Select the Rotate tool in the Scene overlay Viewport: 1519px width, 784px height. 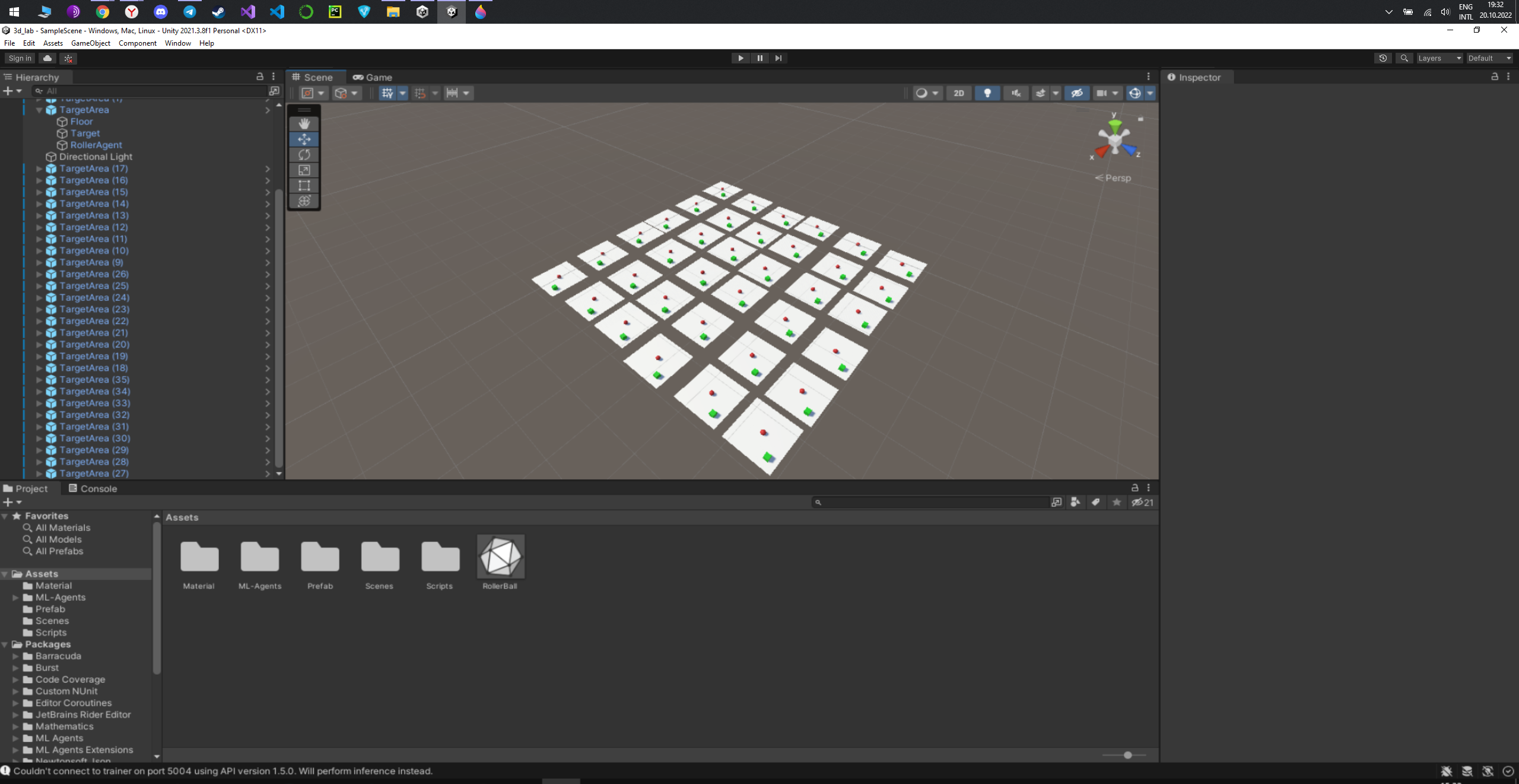click(304, 155)
